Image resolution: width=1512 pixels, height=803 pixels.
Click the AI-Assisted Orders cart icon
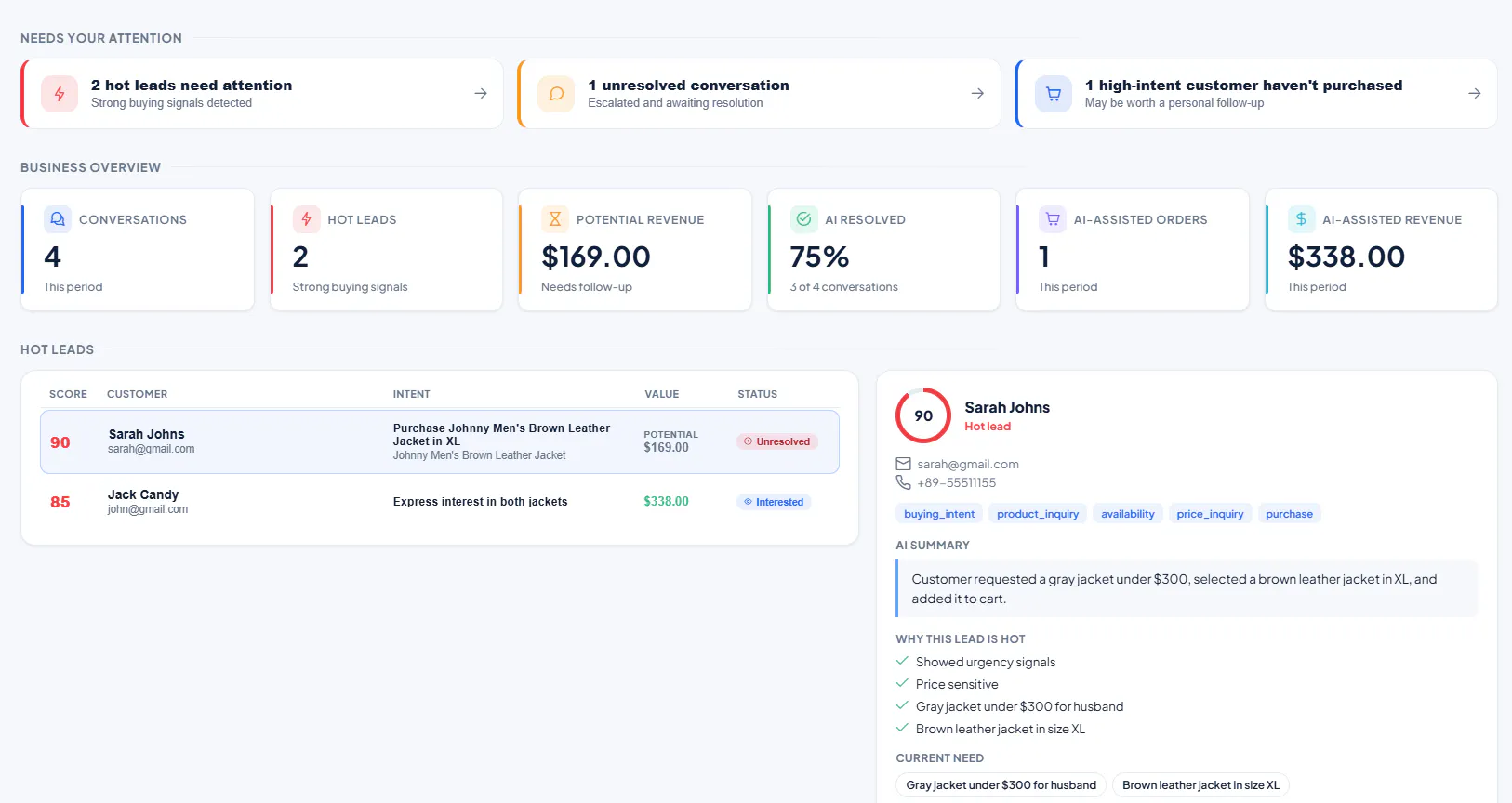pos(1053,219)
